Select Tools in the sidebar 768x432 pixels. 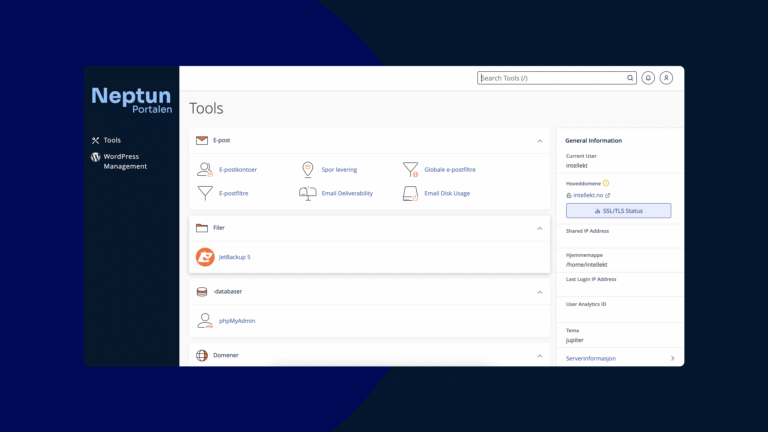pos(111,141)
